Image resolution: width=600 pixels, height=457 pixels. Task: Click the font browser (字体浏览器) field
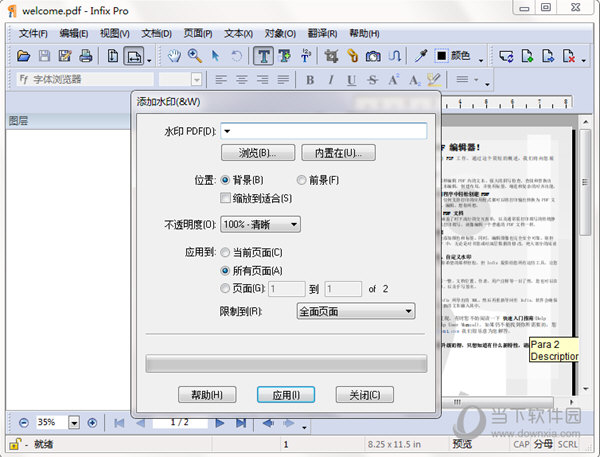click(x=85, y=80)
